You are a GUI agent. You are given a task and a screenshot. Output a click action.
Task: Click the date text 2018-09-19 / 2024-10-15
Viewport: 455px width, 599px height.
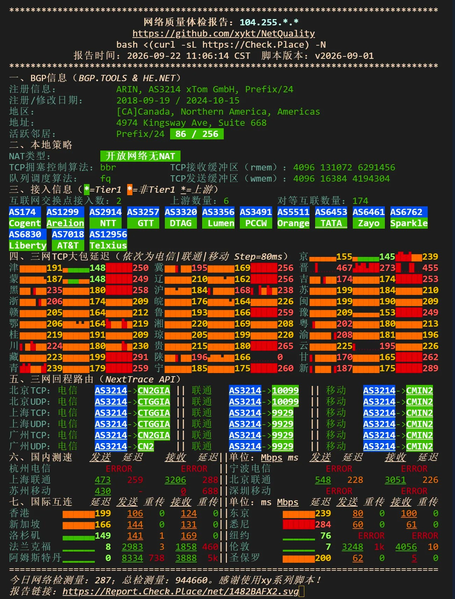[178, 100]
